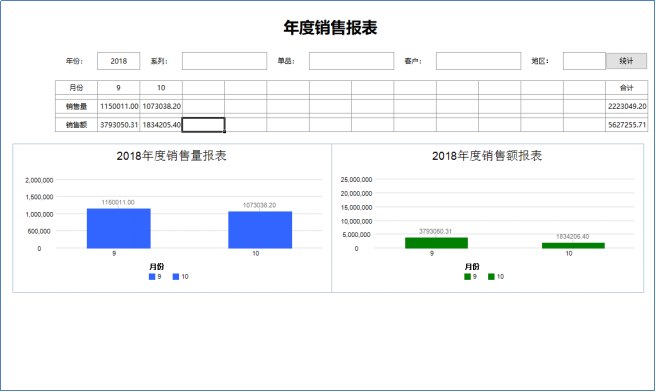Click the green legend swatch for month 9
Image resolution: width=656 pixels, height=392 pixels.
coord(467,277)
